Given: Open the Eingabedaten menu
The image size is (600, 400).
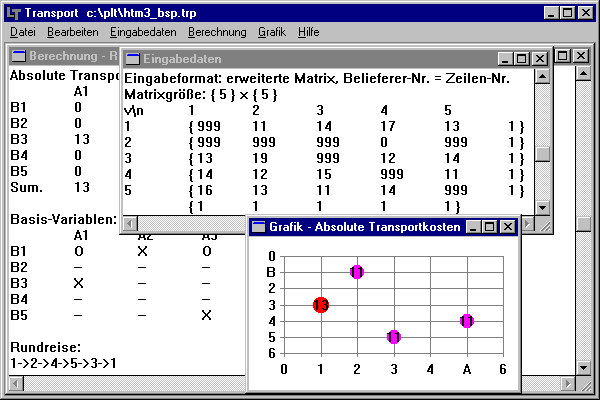Looking at the screenshot, I should [138, 33].
